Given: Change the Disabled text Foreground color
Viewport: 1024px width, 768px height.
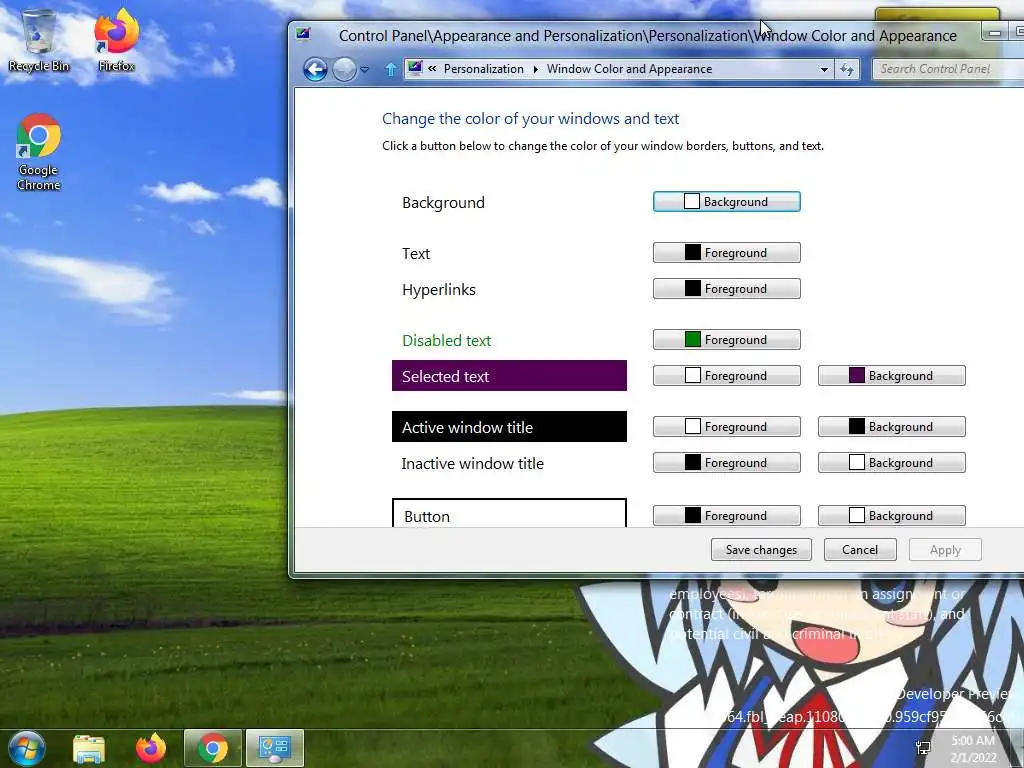Looking at the screenshot, I should [726, 340].
